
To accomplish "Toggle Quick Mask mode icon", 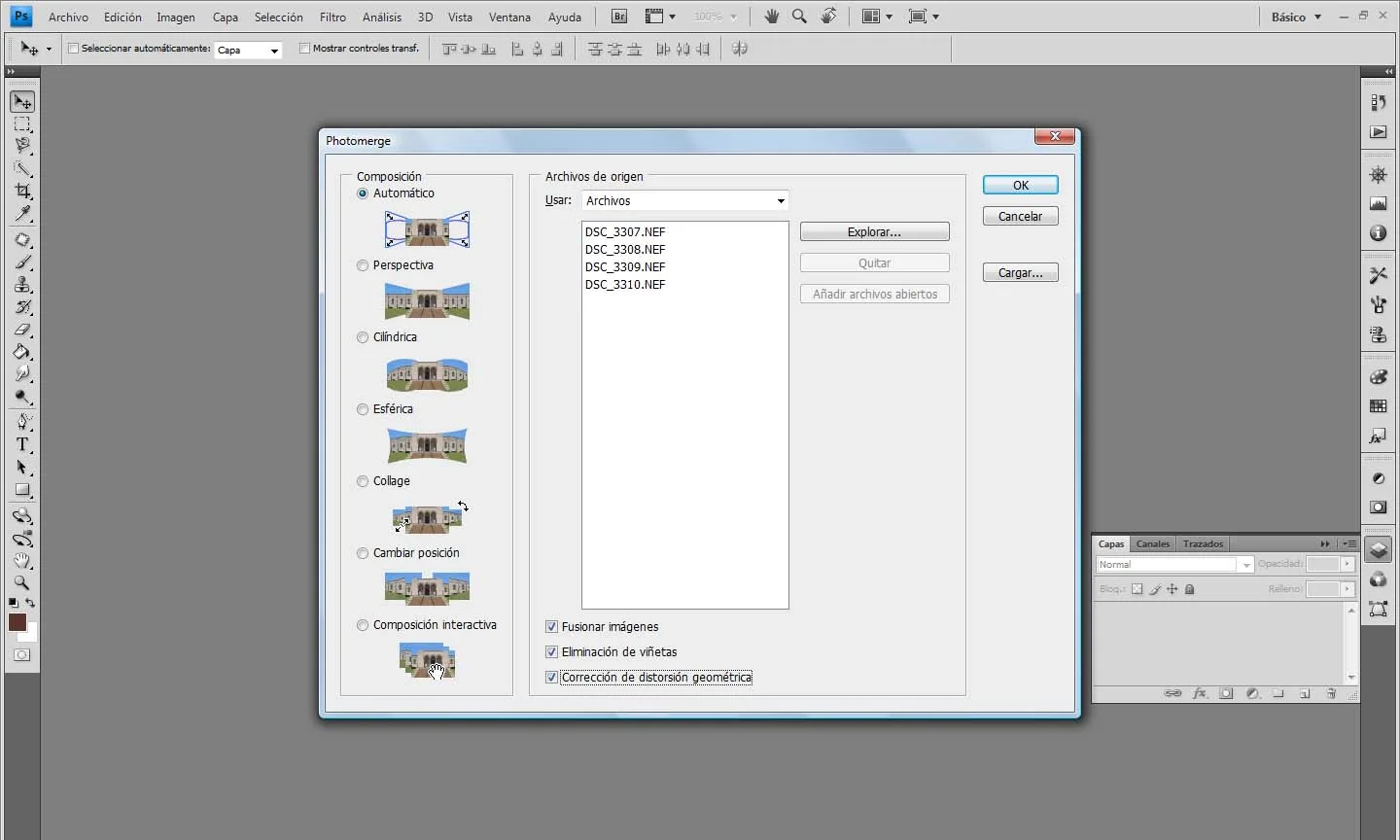I will point(21,655).
